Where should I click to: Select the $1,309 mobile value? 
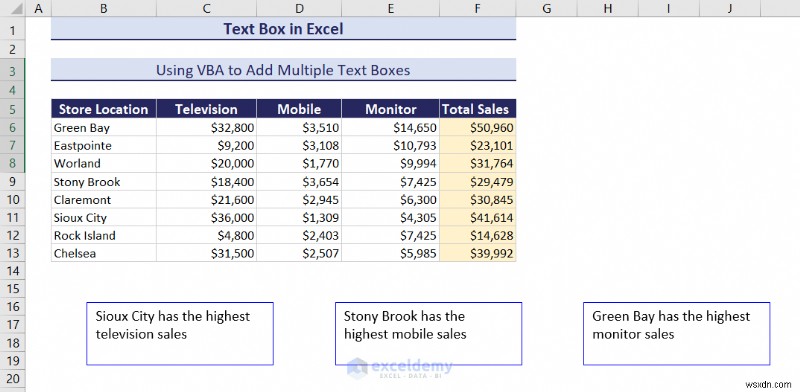click(x=299, y=217)
